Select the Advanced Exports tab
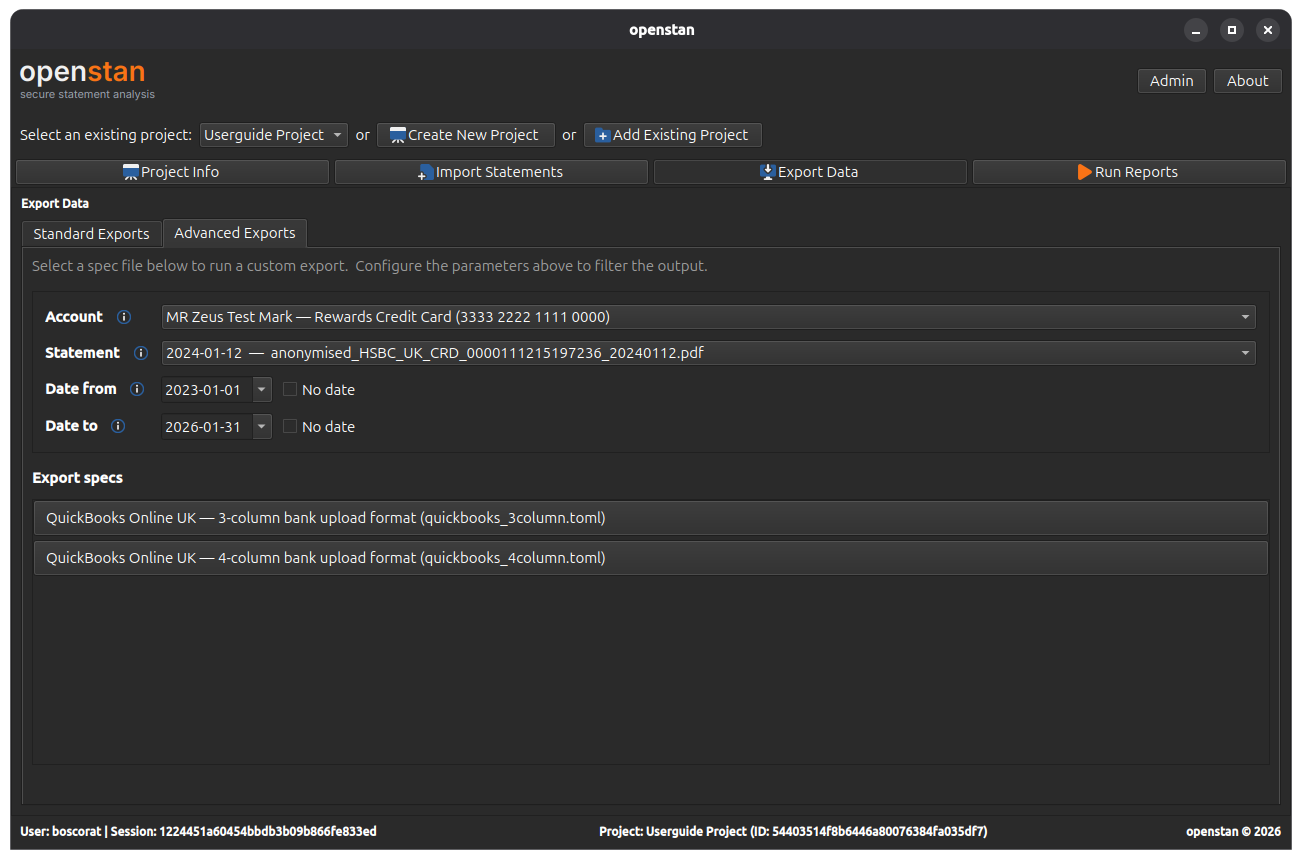This screenshot has height=860, width=1302. (x=235, y=233)
